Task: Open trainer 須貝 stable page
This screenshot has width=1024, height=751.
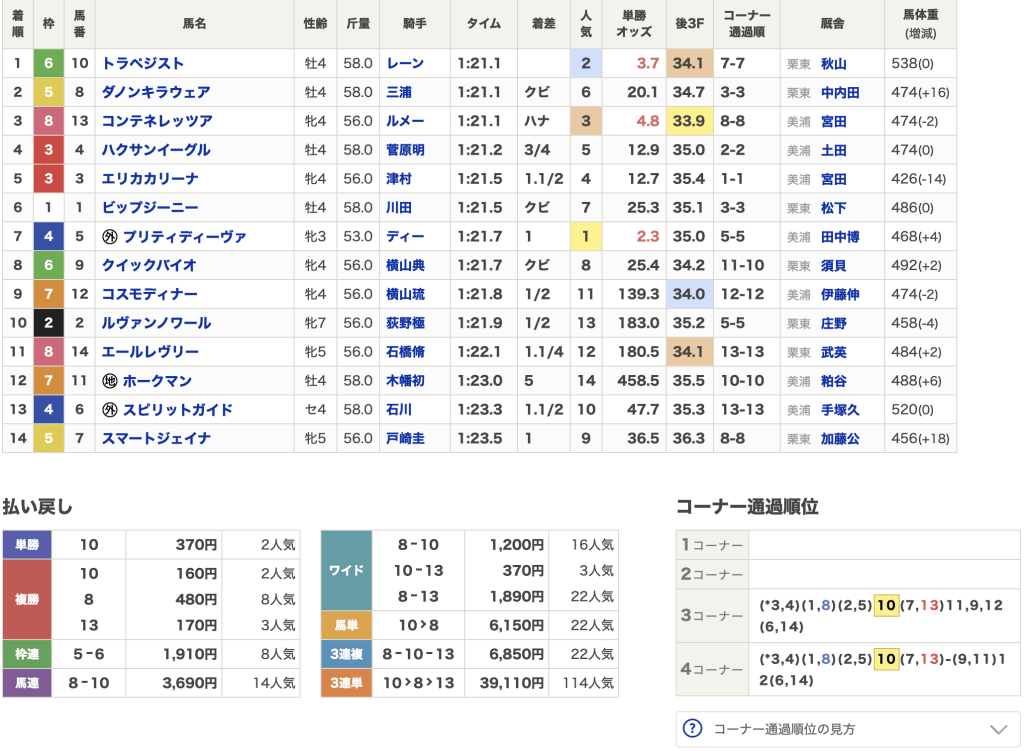Action: (x=833, y=265)
